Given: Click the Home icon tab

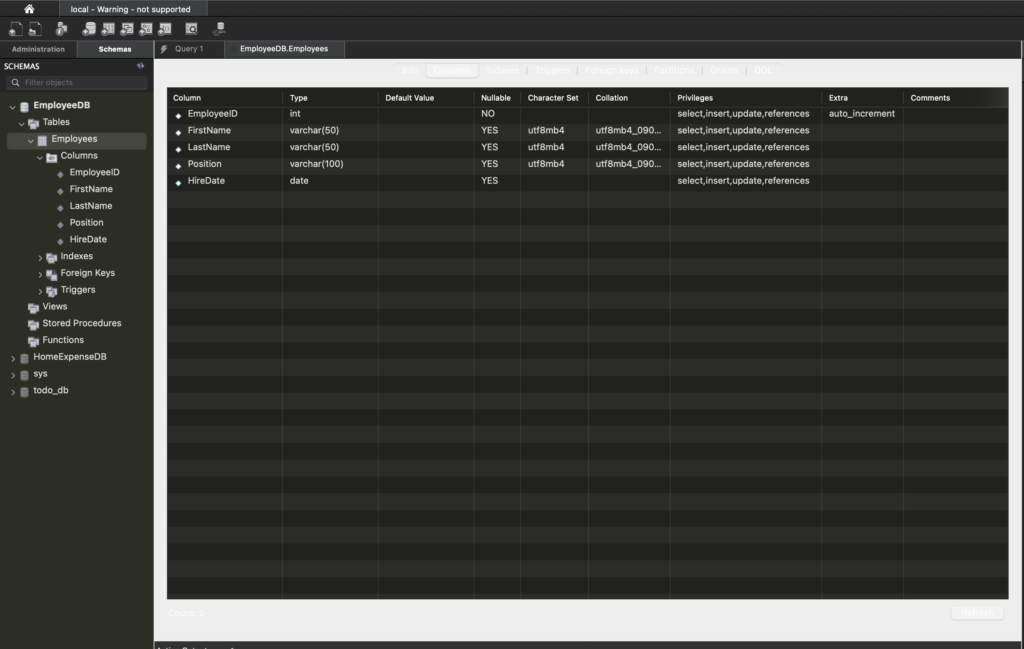Looking at the screenshot, I should 29,9.
